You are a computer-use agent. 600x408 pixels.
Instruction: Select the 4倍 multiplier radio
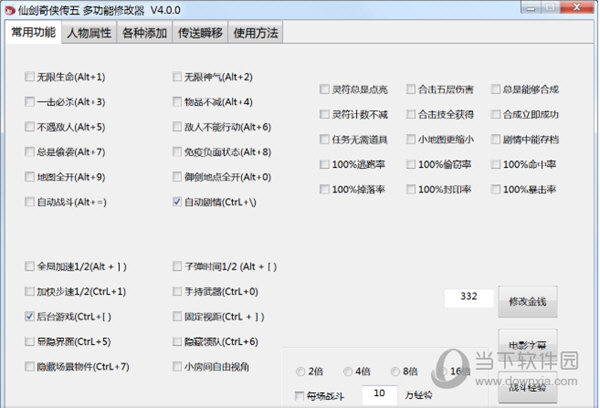click(x=347, y=371)
